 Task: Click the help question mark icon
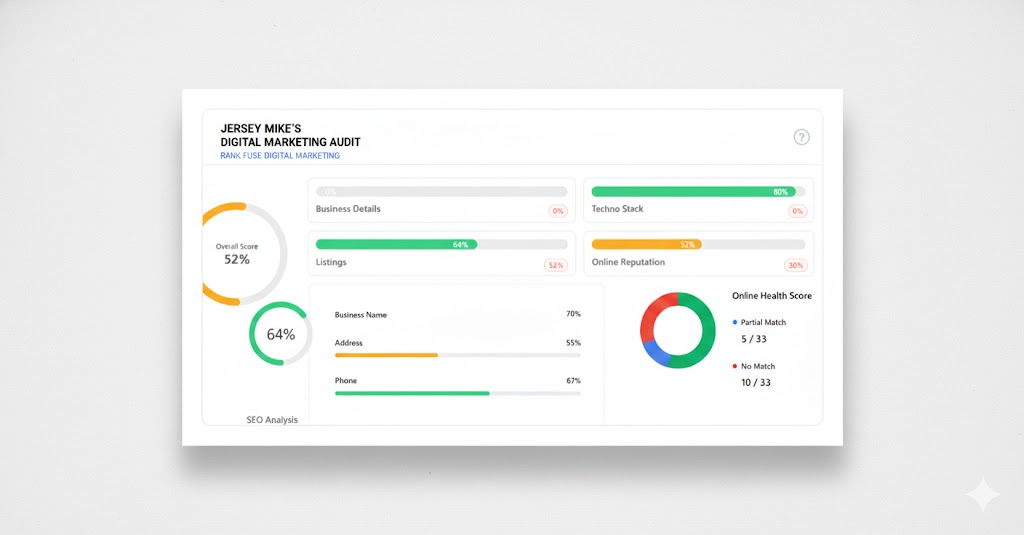point(801,137)
